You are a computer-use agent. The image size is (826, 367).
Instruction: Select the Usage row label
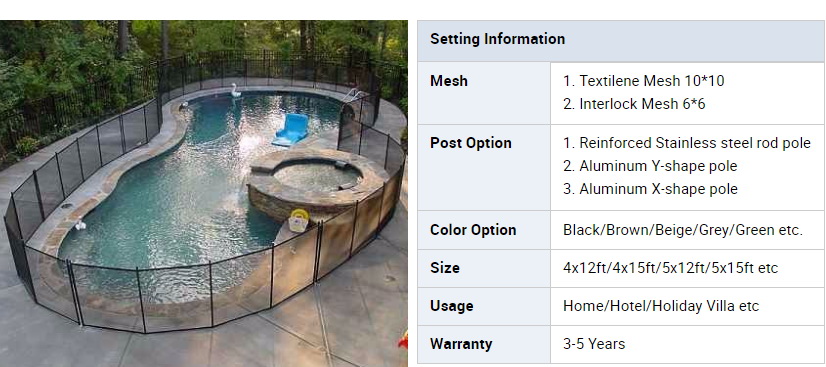click(451, 306)
